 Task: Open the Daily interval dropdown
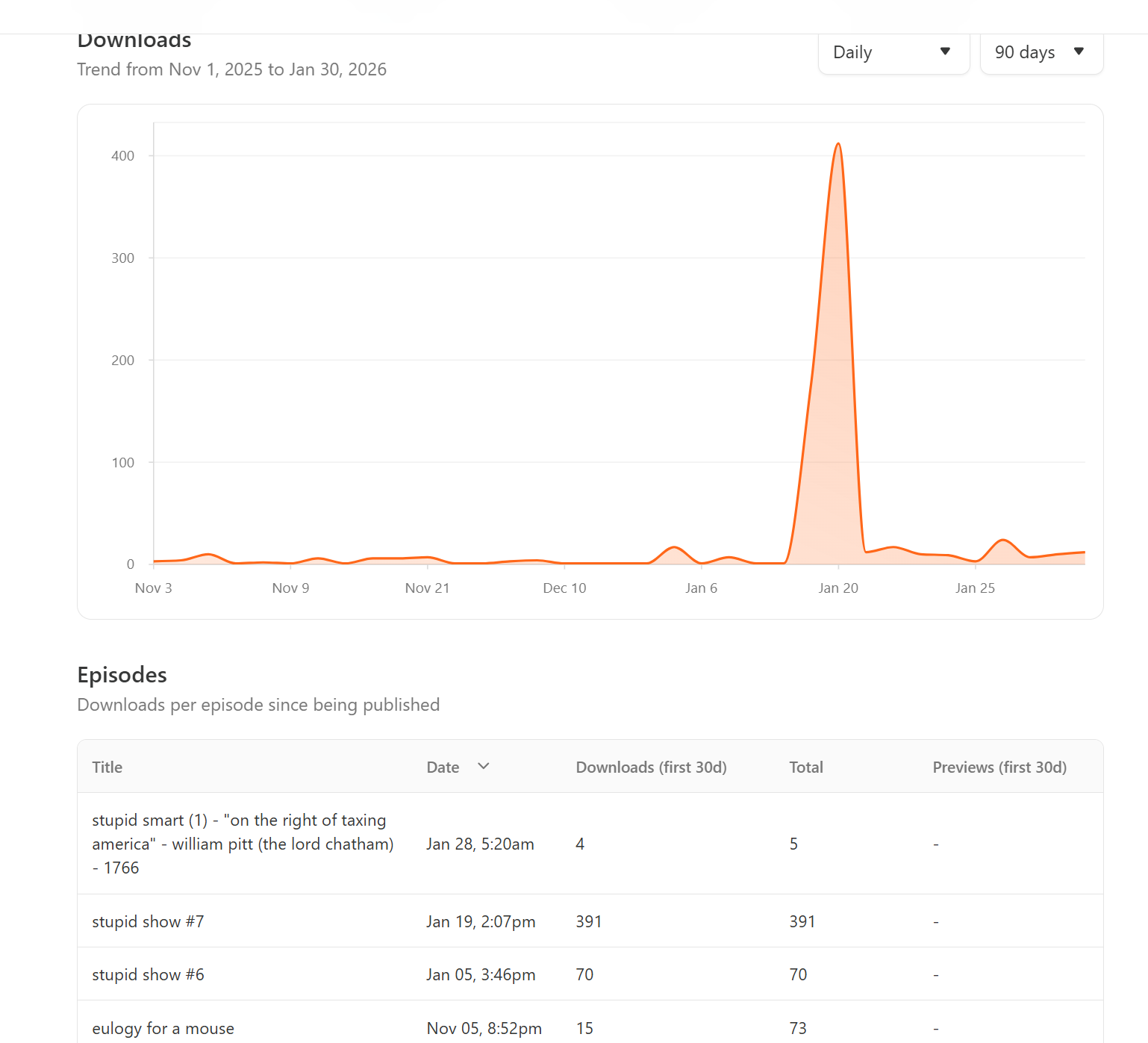point(893,52)
